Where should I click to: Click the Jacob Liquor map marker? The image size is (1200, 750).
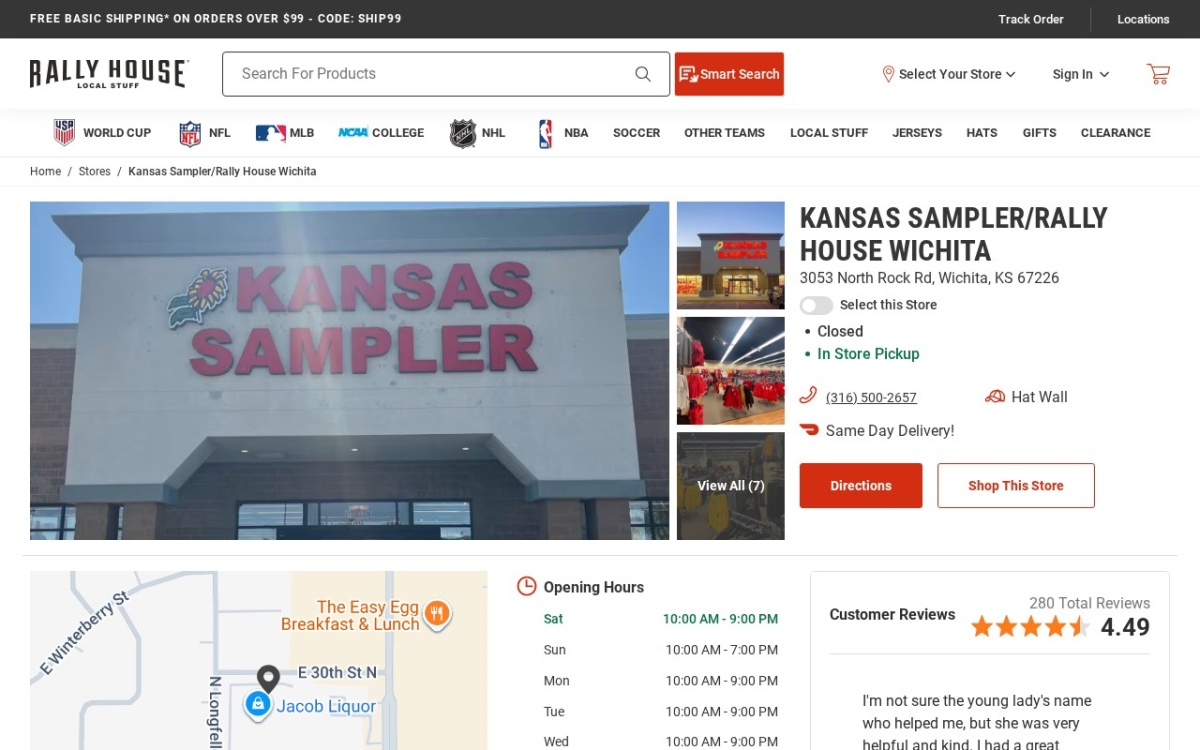(258, 705)
